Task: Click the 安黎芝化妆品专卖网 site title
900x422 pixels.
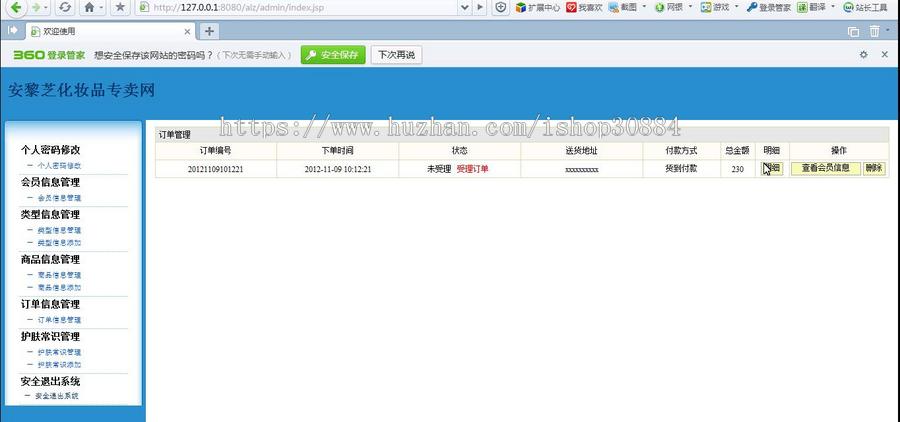Action: (x=82, y=90)
